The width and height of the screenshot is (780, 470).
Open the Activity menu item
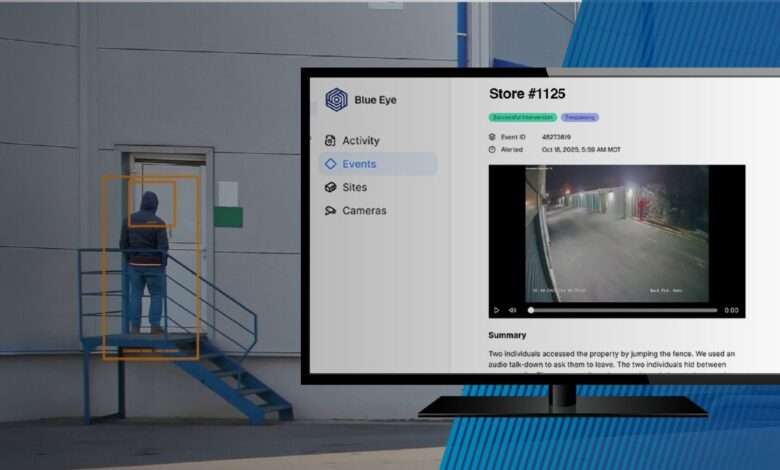tap(360, 141)
